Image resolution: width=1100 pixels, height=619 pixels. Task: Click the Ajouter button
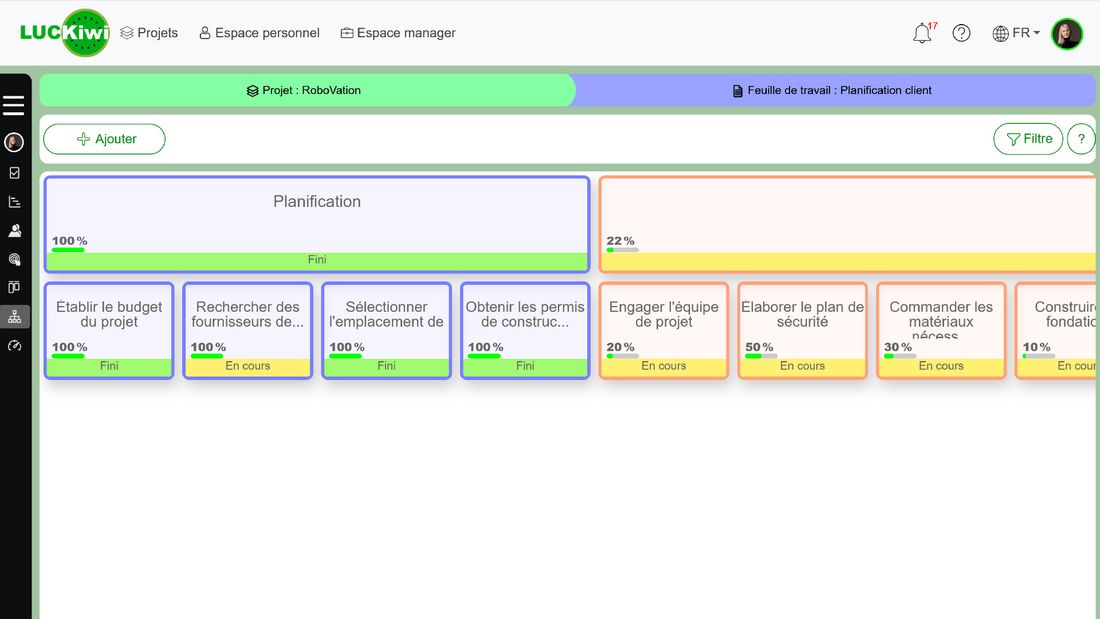click(104, 139)
